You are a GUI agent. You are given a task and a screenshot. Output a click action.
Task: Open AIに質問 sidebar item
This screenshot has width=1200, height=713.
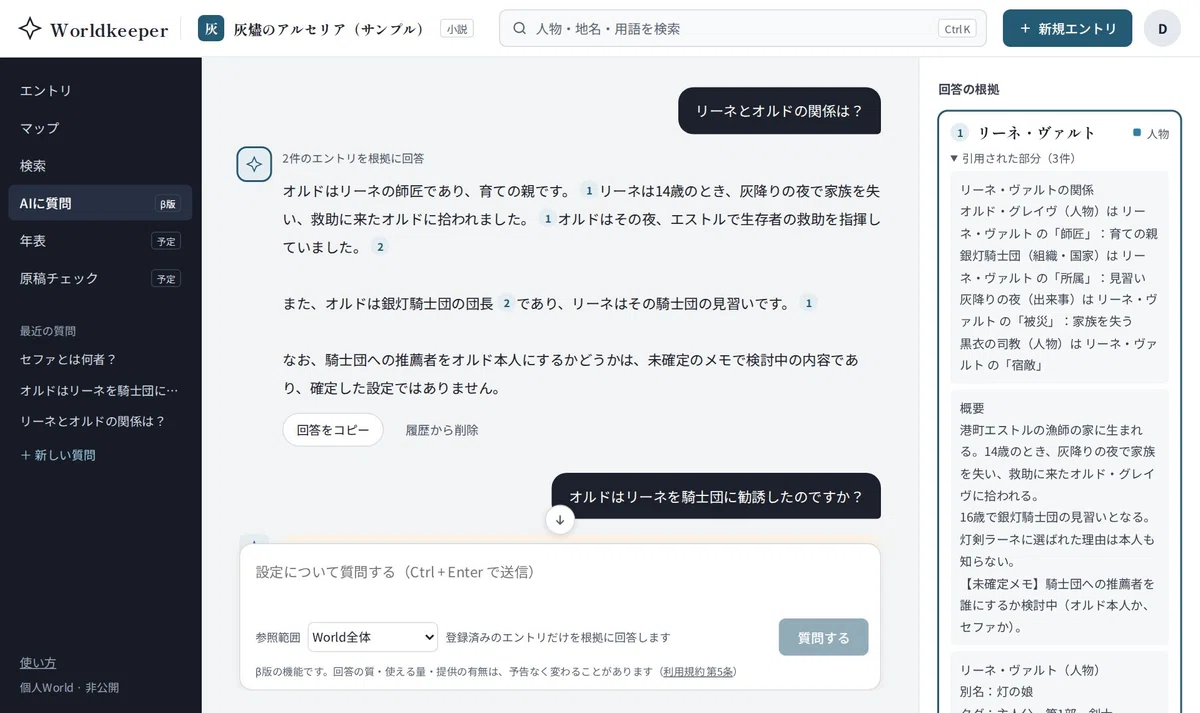(x=100, y=203)
